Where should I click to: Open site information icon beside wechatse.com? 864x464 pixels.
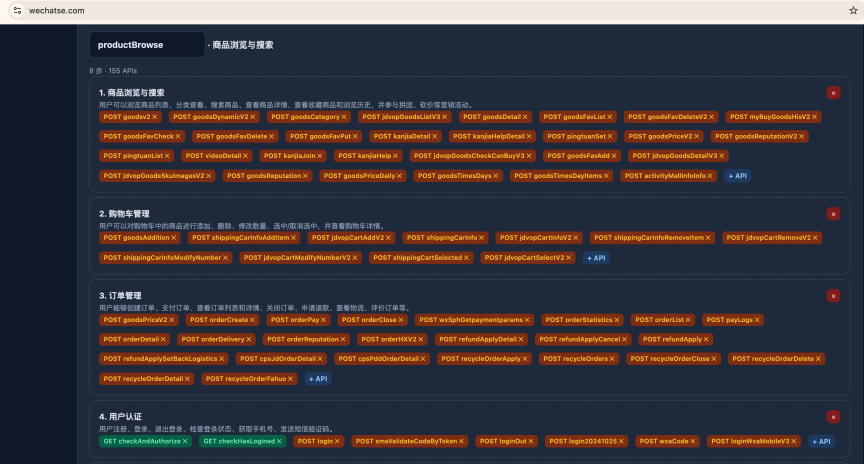coord(17,10)
